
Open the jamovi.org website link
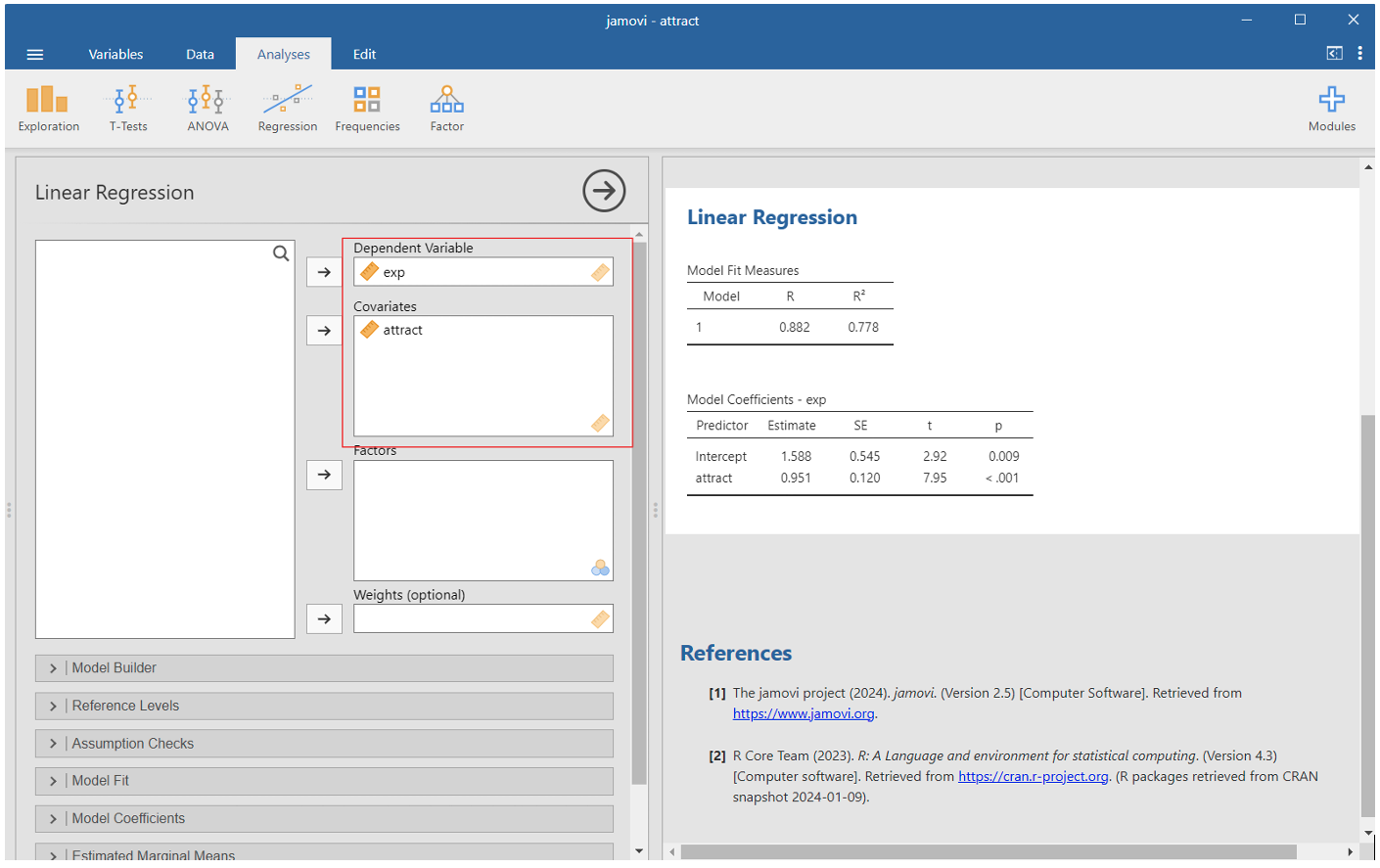(x=803, y=714)
